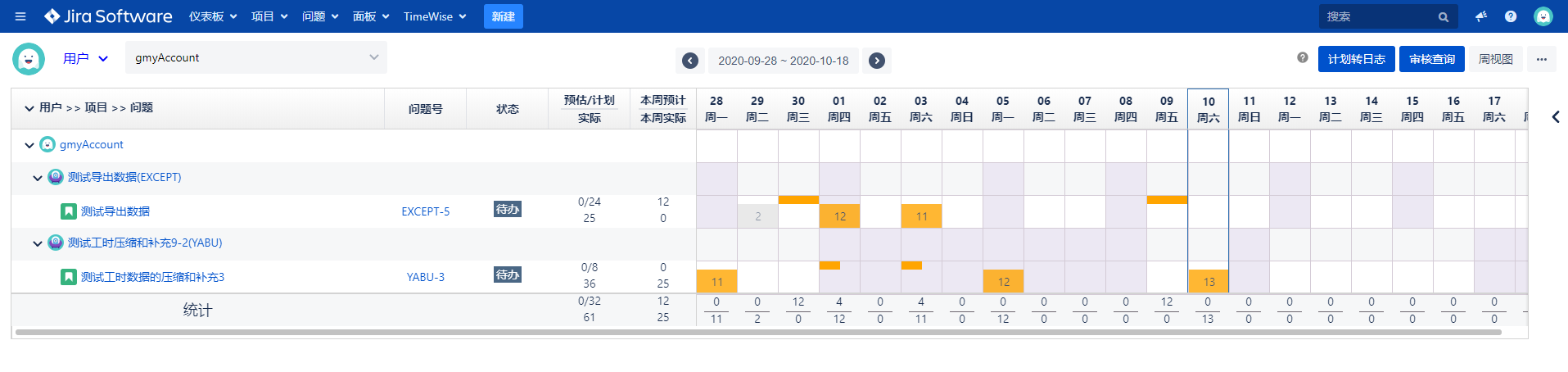The image size is (1568, 372).
Task: Click the orange 13 worklog cell
Action: pyautogui.click(x=1209, y=282)
